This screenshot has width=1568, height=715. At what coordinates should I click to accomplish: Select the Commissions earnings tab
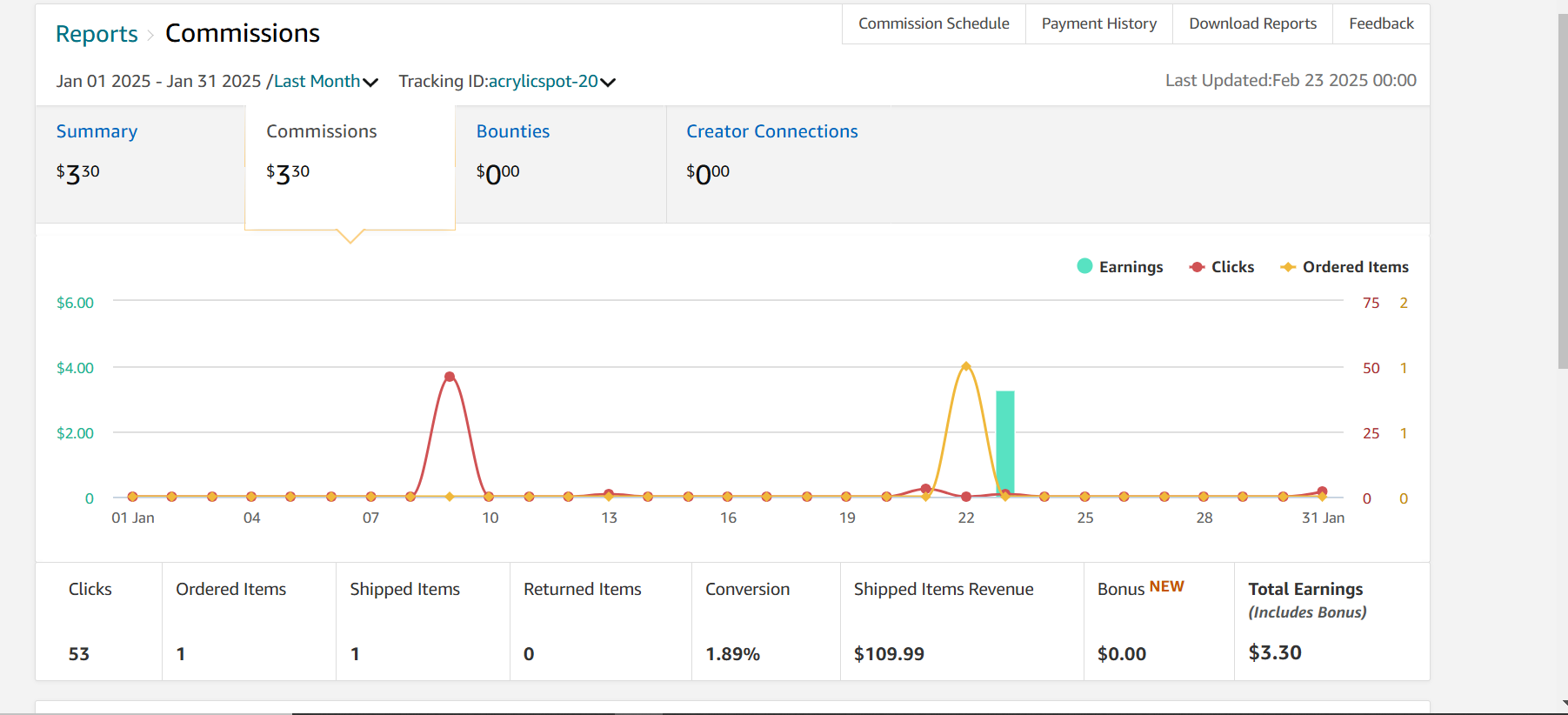pyautogui.click(x=350, y=167)
